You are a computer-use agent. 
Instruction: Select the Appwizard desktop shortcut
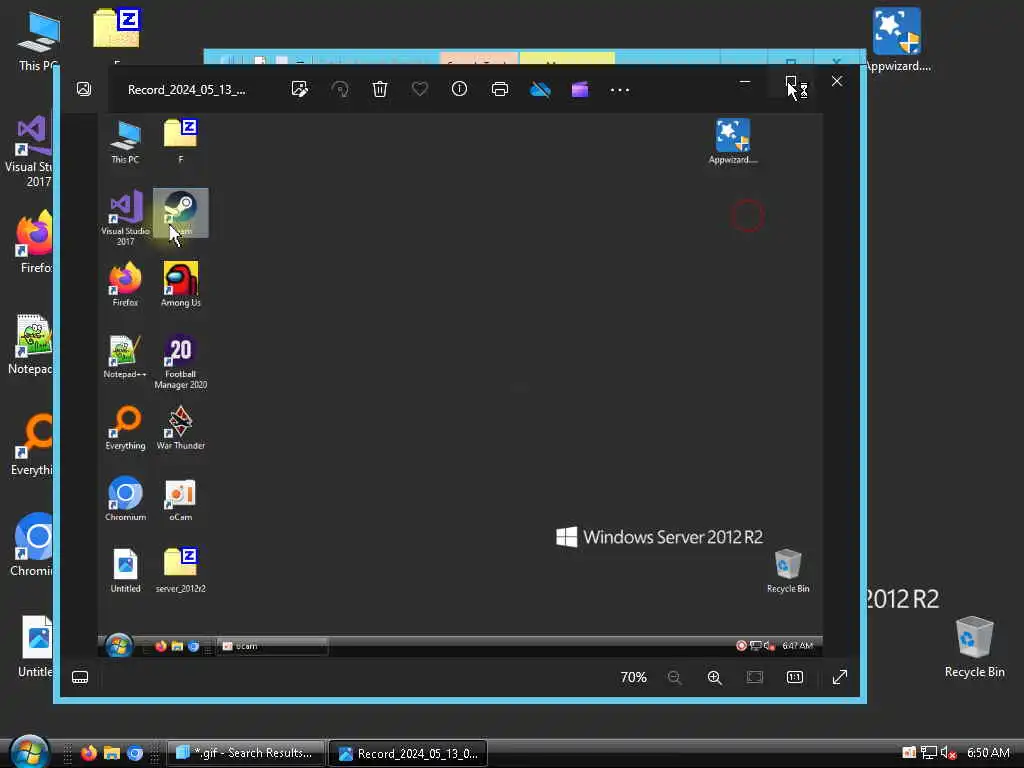tap(897, 39)
